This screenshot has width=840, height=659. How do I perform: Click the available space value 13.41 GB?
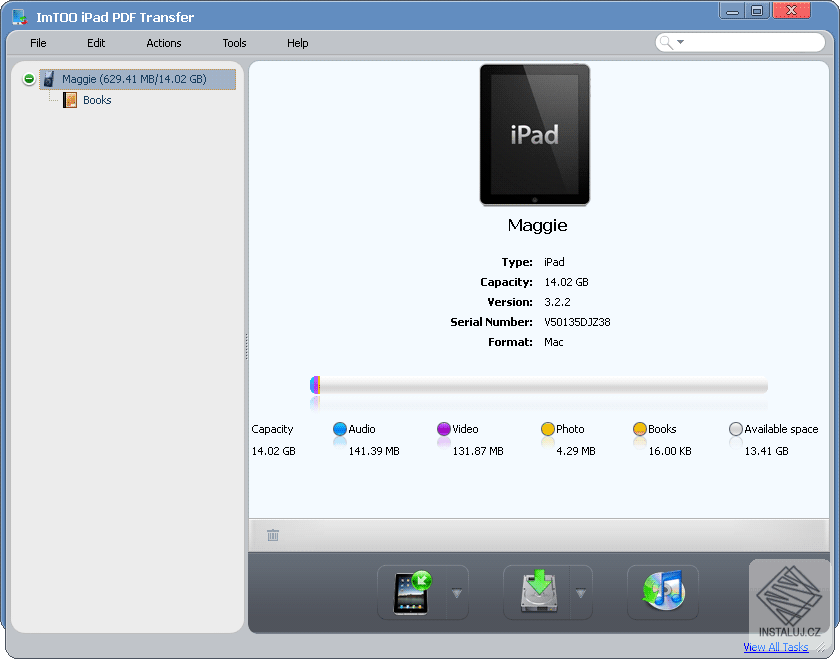(766, 451)
